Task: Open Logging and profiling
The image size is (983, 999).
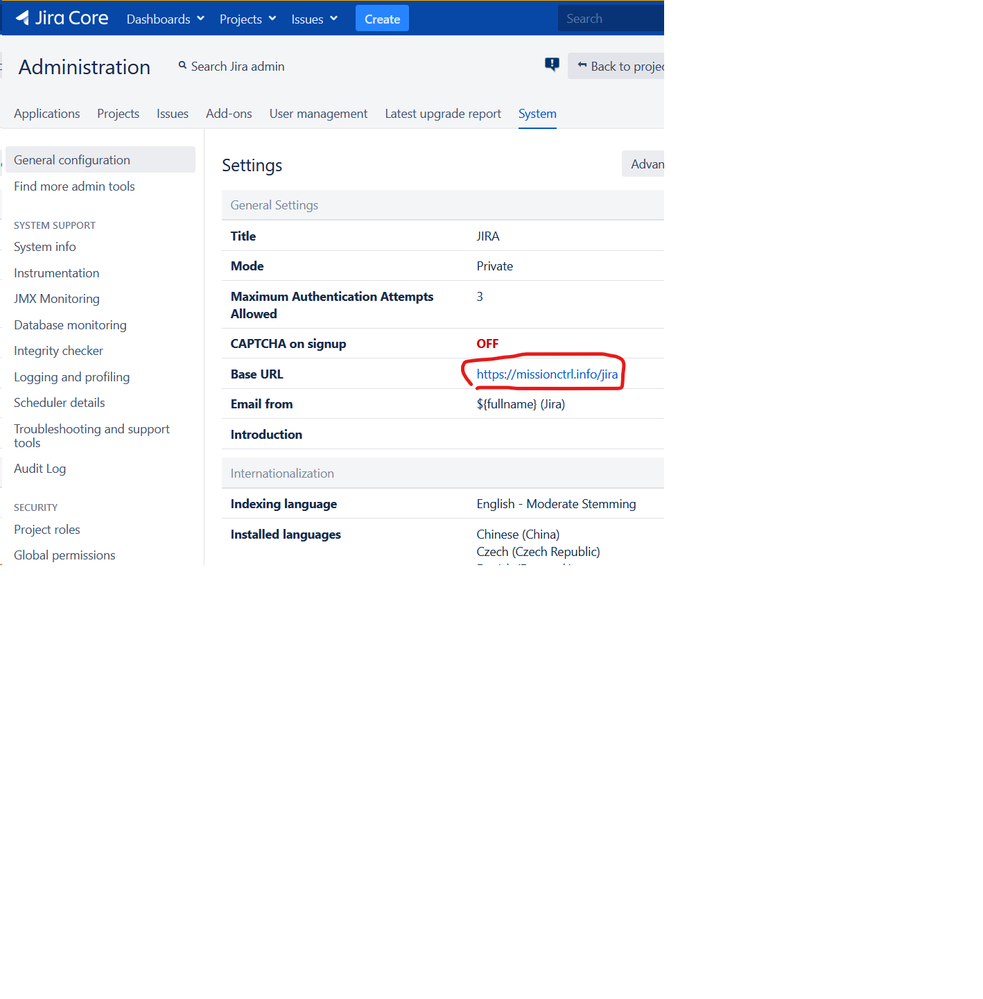Action: [x=72, y=377]
